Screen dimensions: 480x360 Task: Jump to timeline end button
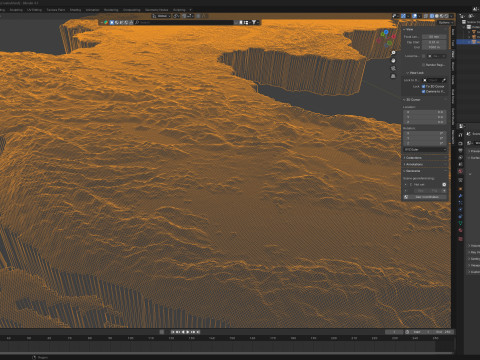pyautogui.click(x=198, y=332)
